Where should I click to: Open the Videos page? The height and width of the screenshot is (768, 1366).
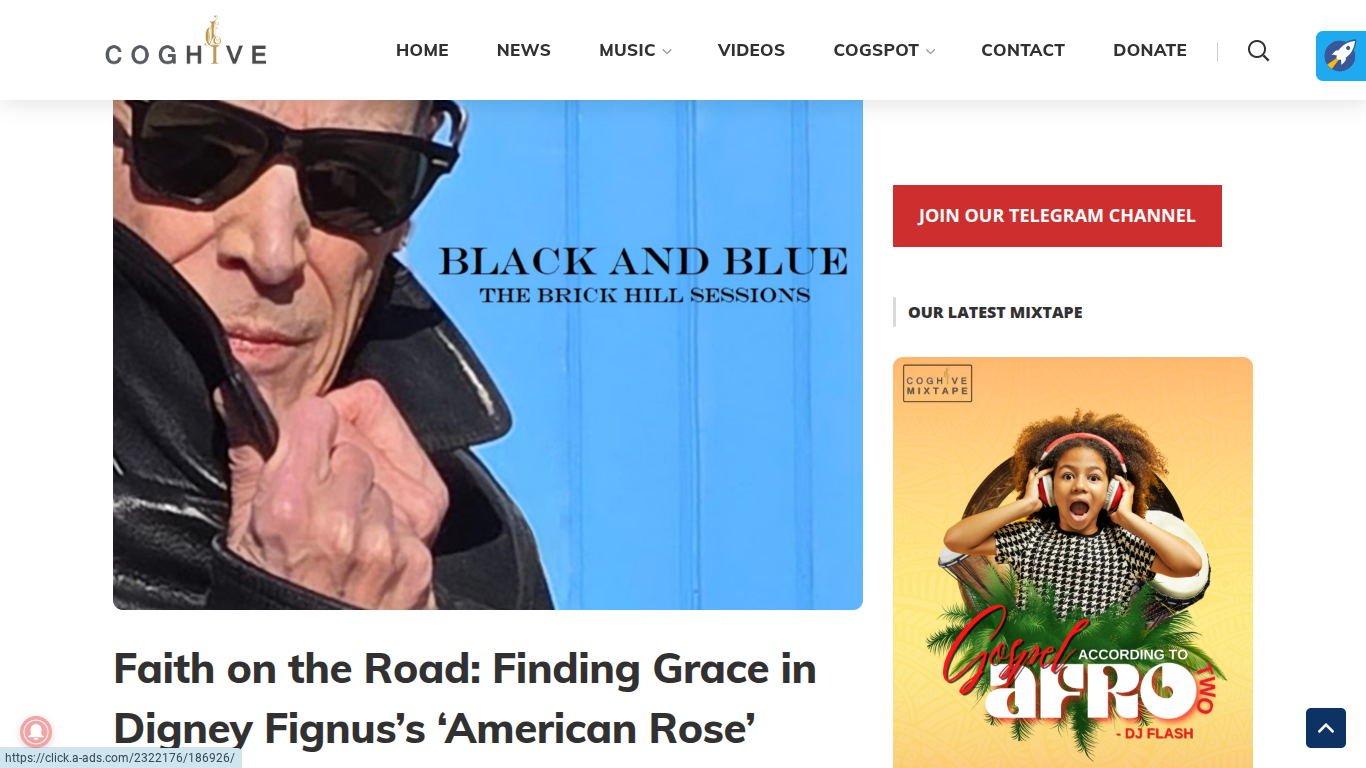click(751, 50)
